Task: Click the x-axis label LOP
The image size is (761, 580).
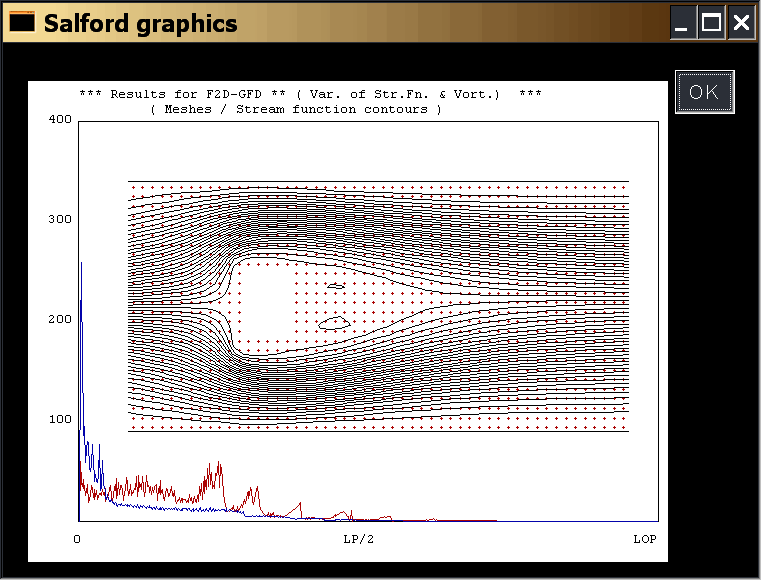Action: 645,539
